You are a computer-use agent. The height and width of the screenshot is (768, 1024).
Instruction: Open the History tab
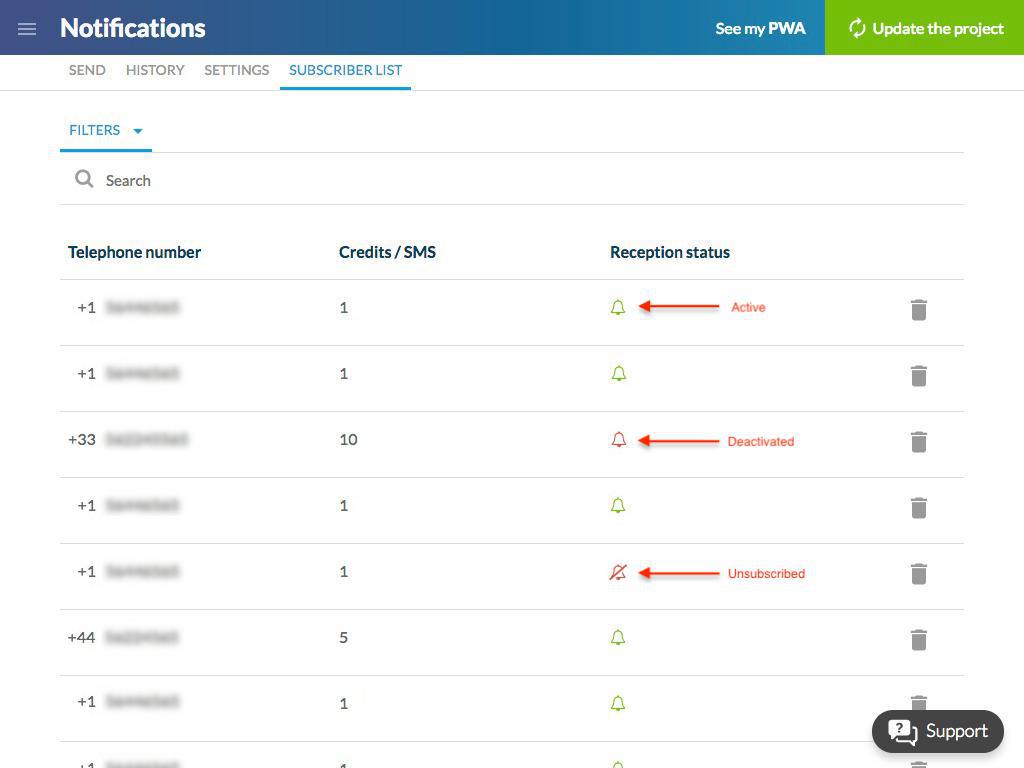pos(155,70)
